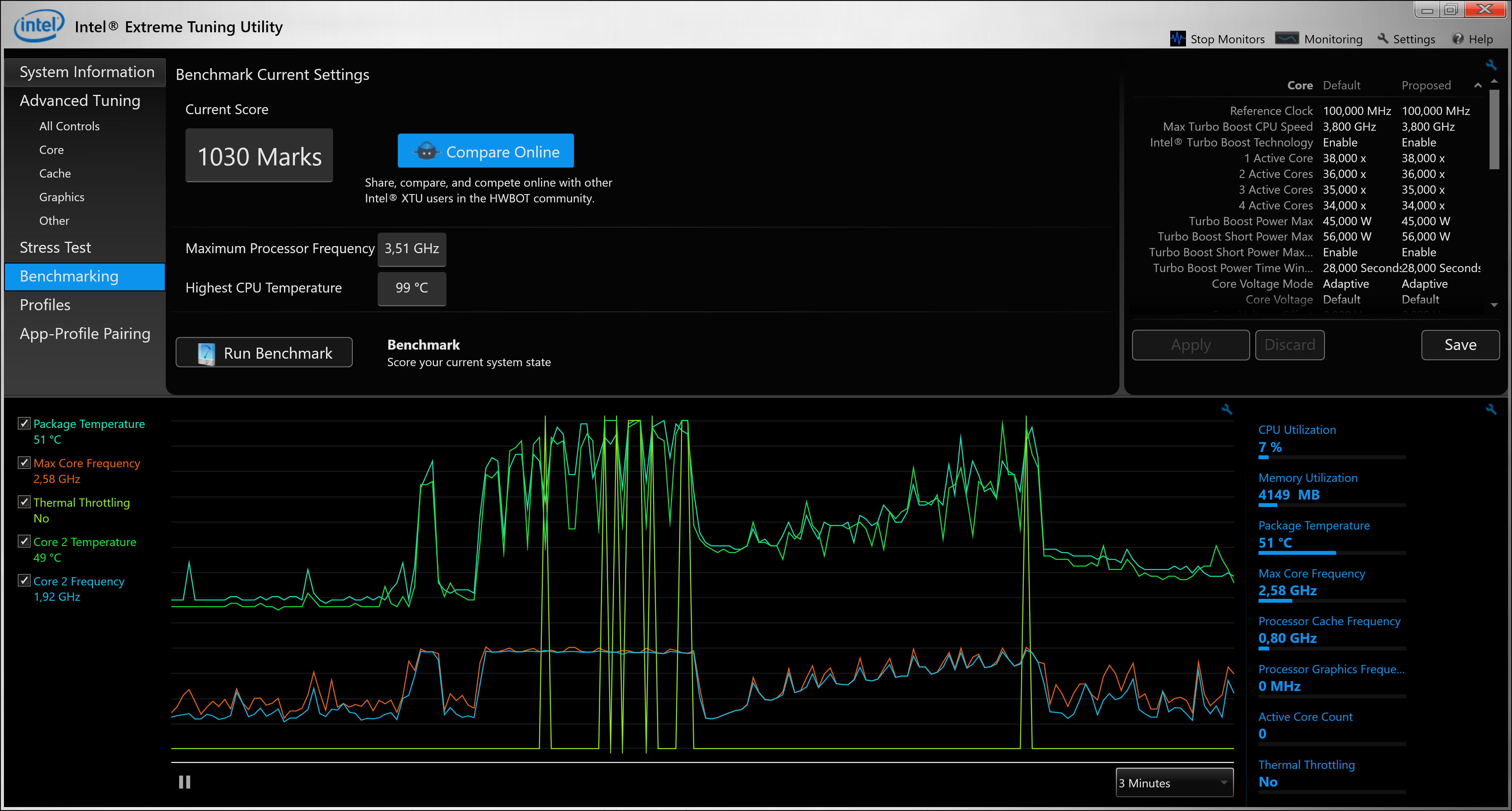1512x811 pixels.
Task: Click the 1030 Marks score box
Action: 259,156
